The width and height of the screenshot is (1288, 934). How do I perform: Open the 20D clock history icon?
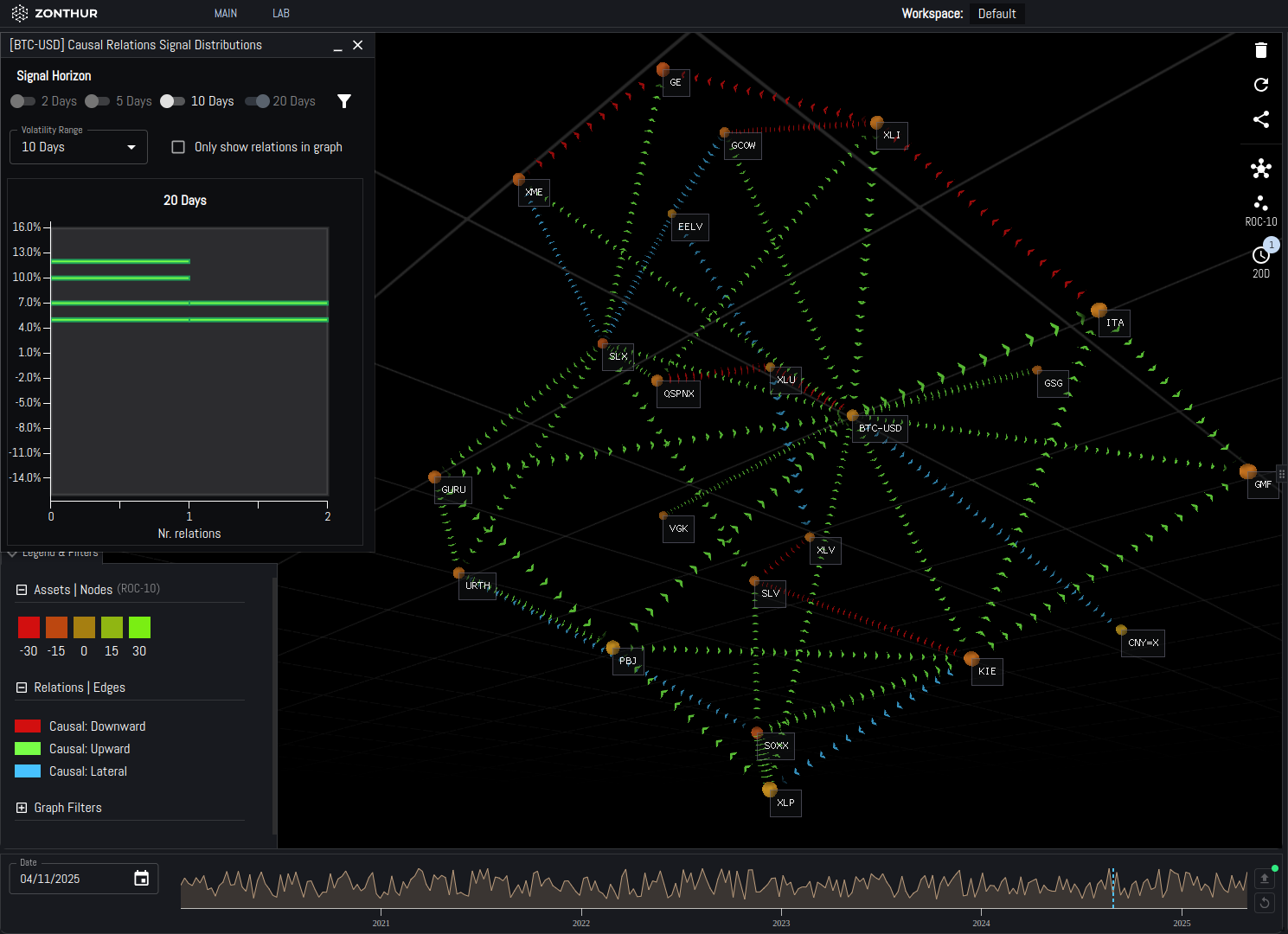(x=1260, y=256)
